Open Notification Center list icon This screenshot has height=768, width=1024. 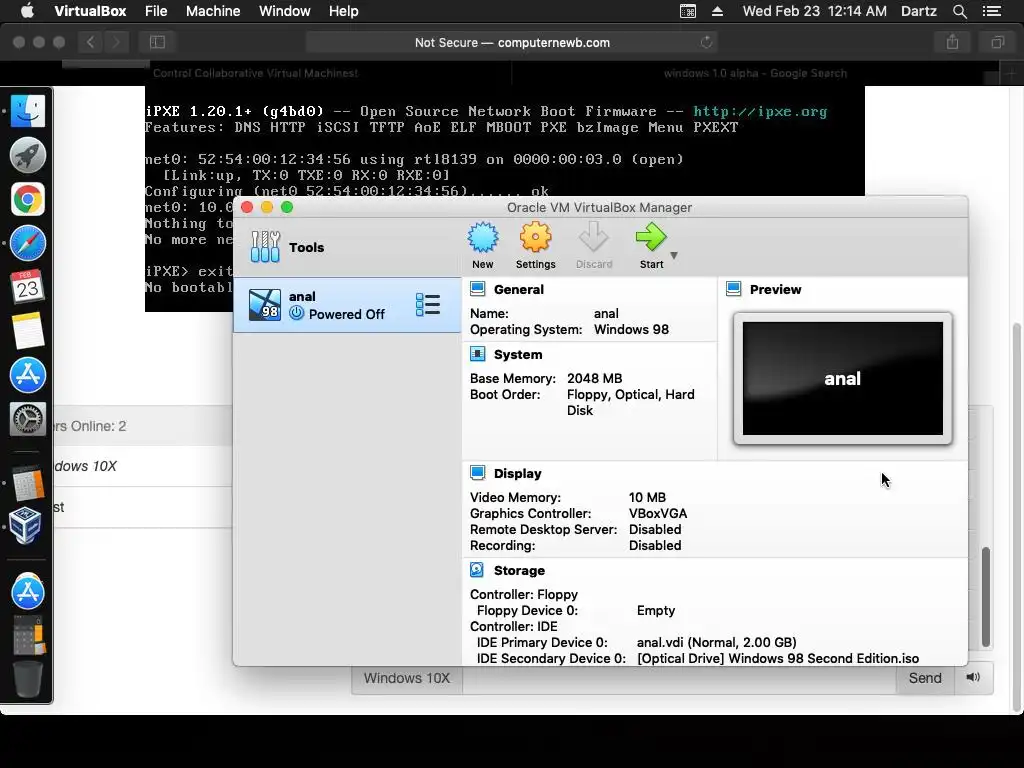coord(991,11)
